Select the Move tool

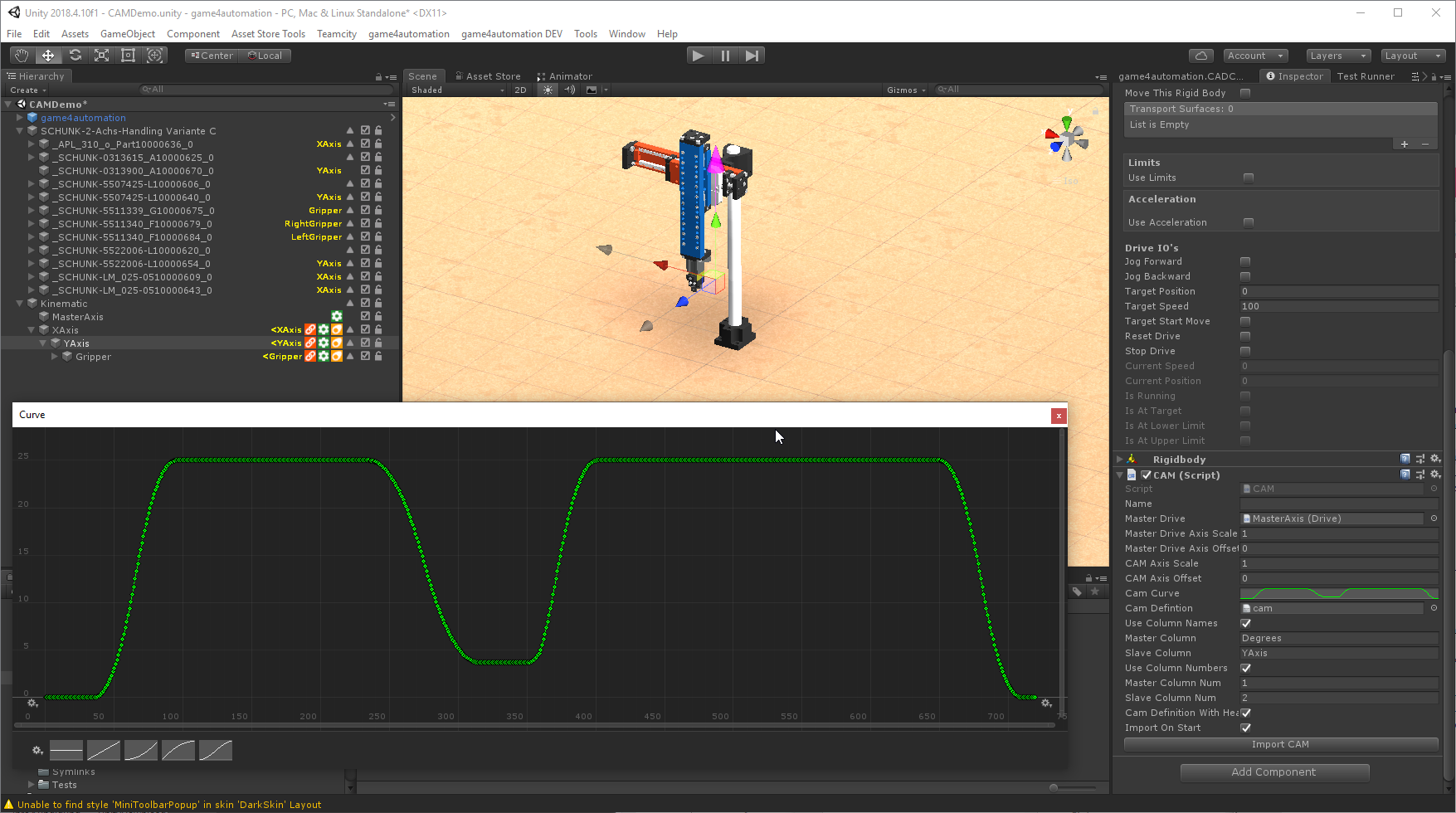click(48, 56)
